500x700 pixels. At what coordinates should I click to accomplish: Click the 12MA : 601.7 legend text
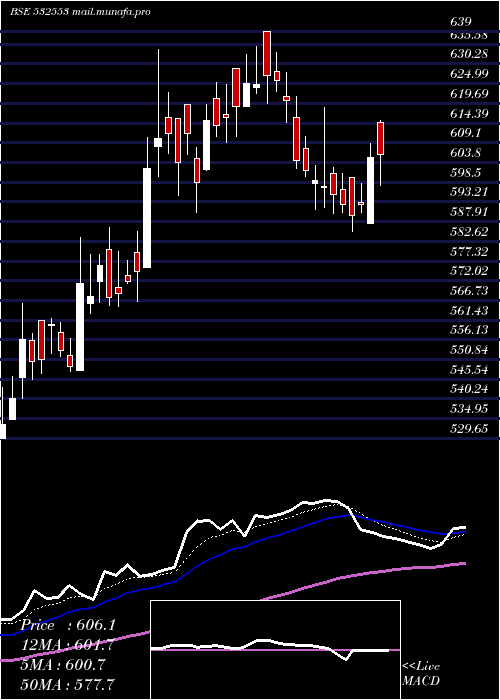pyautogui.click(x=68, y=645)
